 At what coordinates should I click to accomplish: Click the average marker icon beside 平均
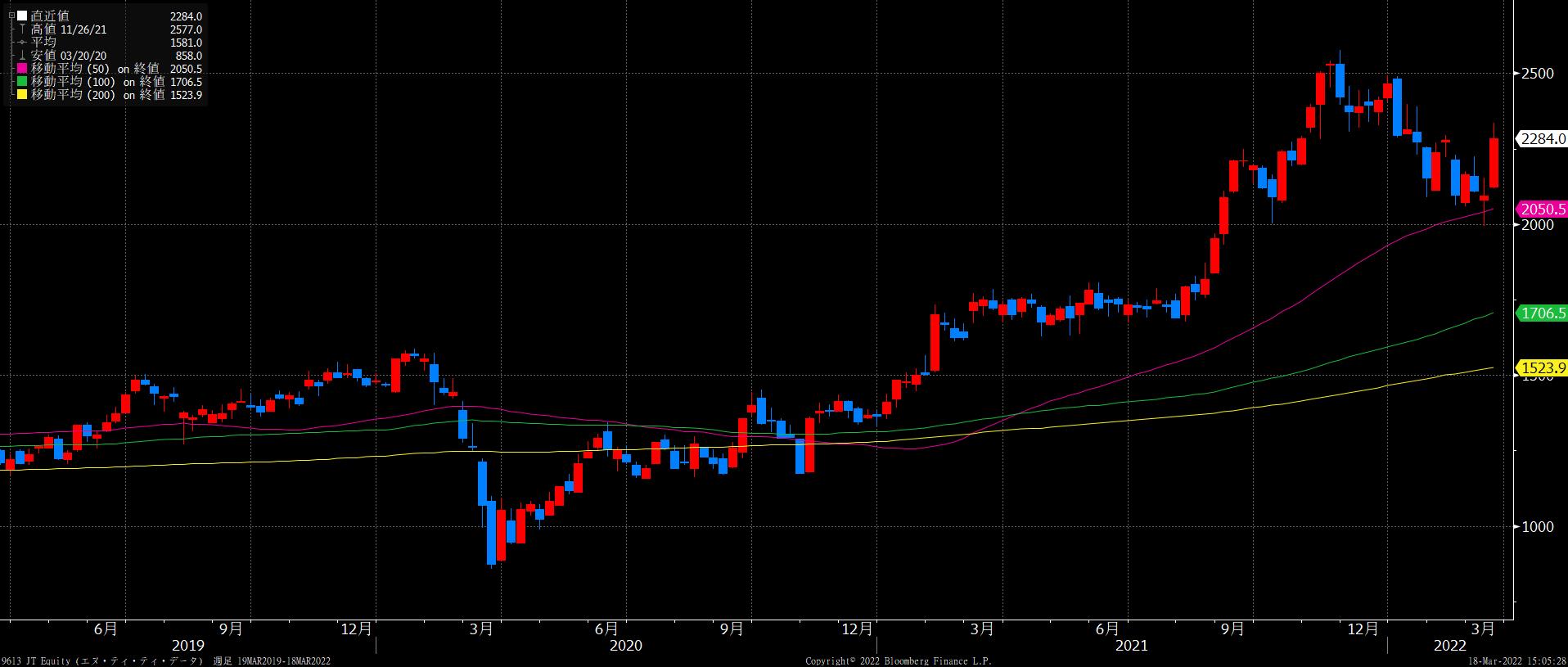[x=22, y=43]
